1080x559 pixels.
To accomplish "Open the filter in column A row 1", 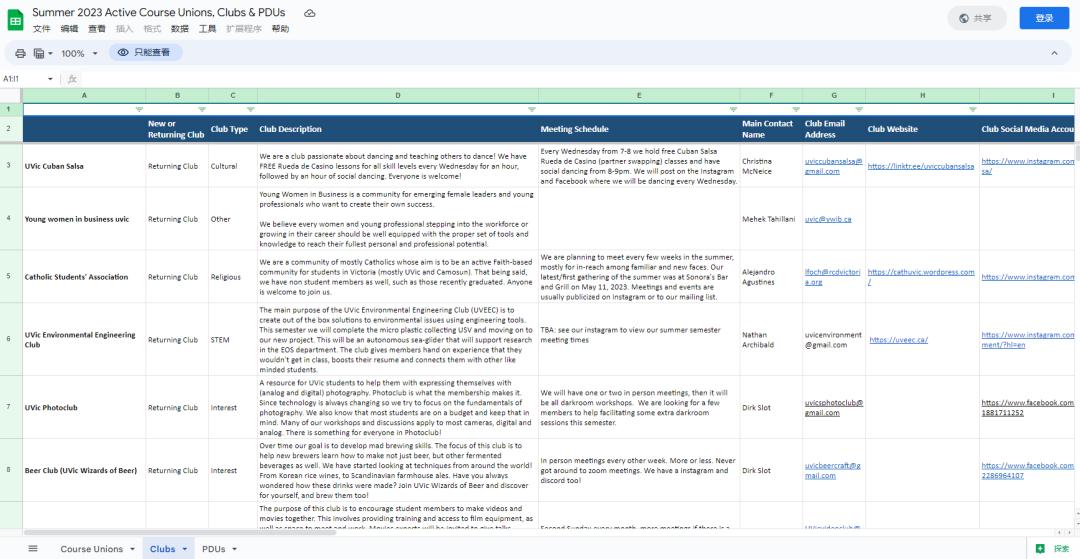I will click(139, 109).
